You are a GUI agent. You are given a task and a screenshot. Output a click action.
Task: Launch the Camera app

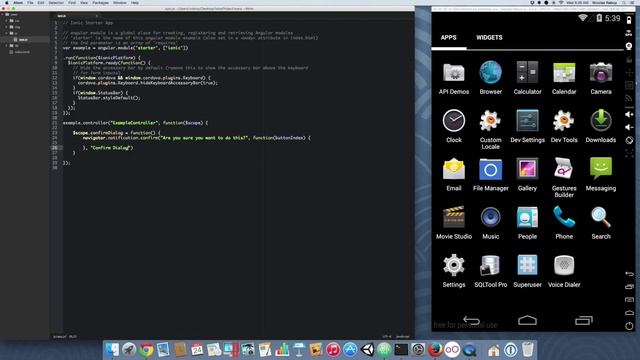click(x=600, y=78)
